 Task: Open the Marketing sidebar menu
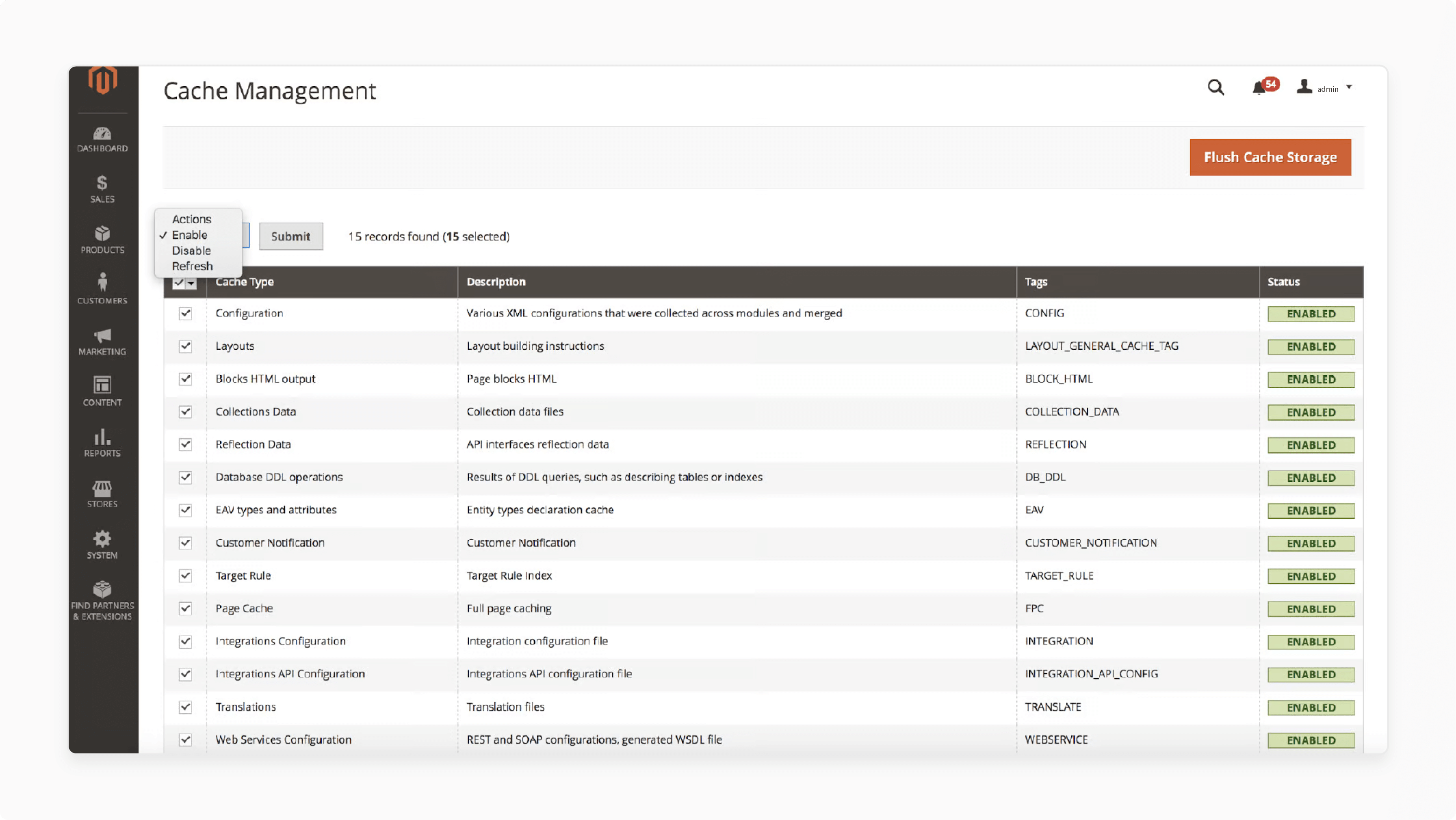click(102, 342)
